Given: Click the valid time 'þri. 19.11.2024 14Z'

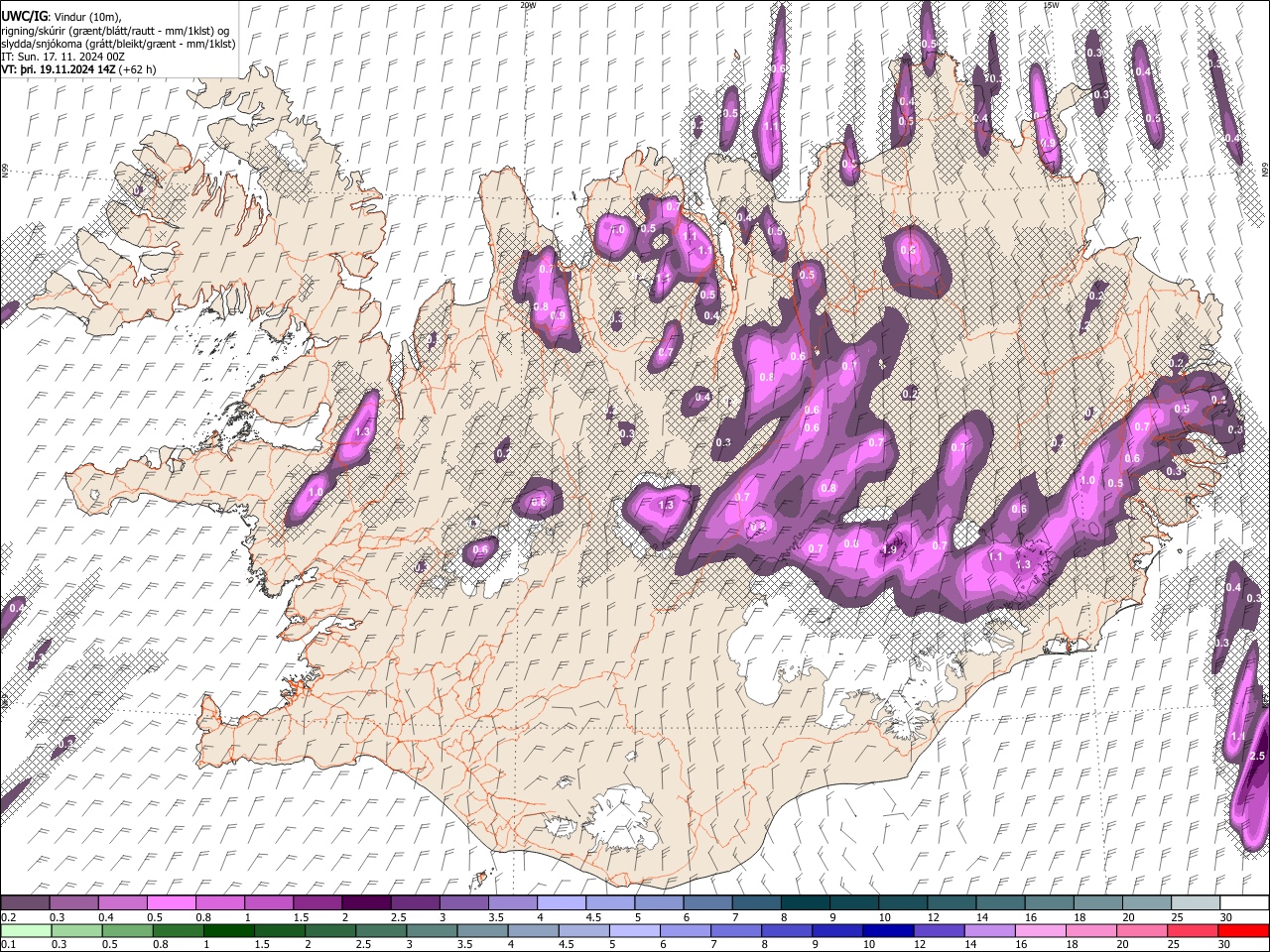Looking at the screenshot, I should point(69,70).
